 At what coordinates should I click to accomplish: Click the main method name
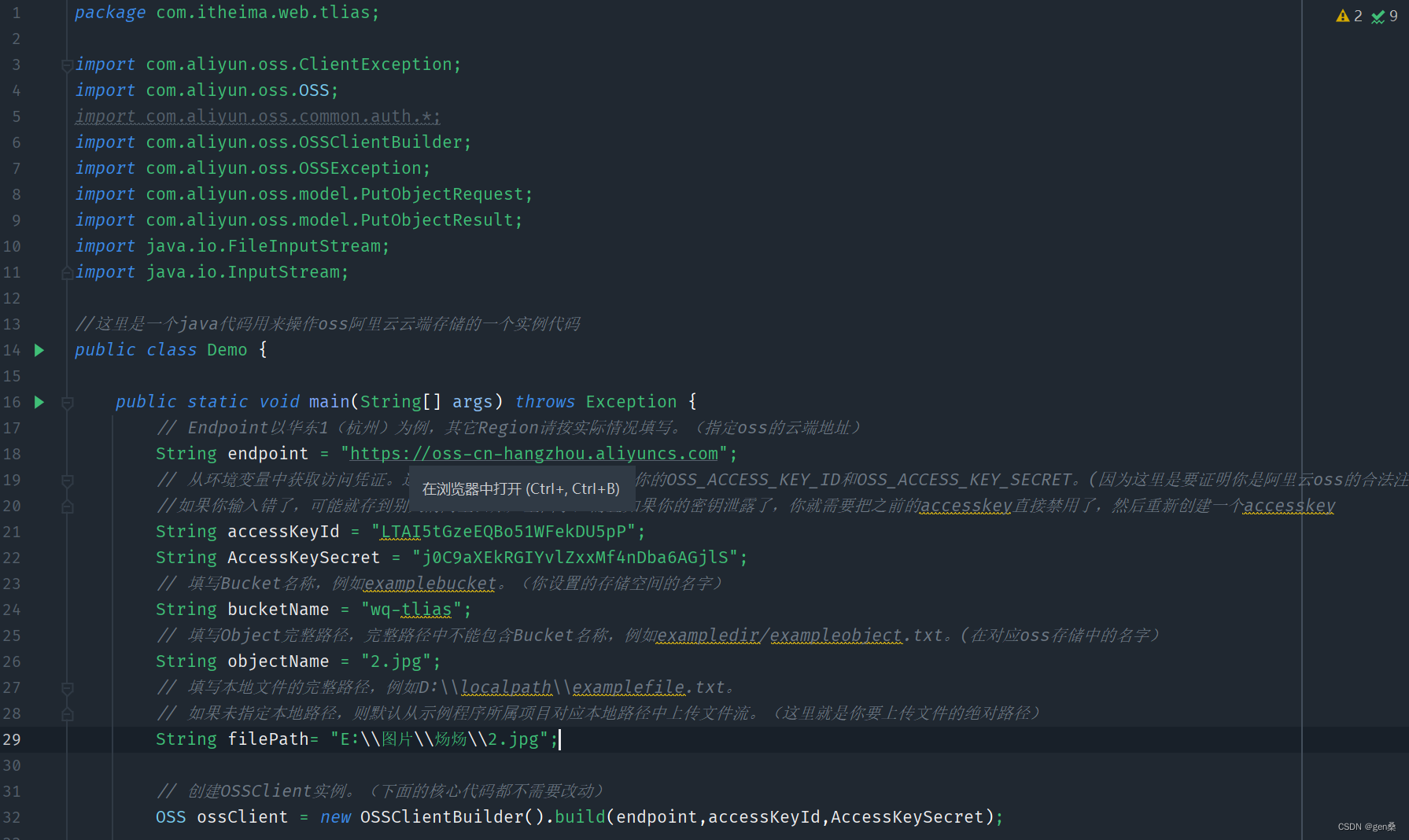pos(329,402)
